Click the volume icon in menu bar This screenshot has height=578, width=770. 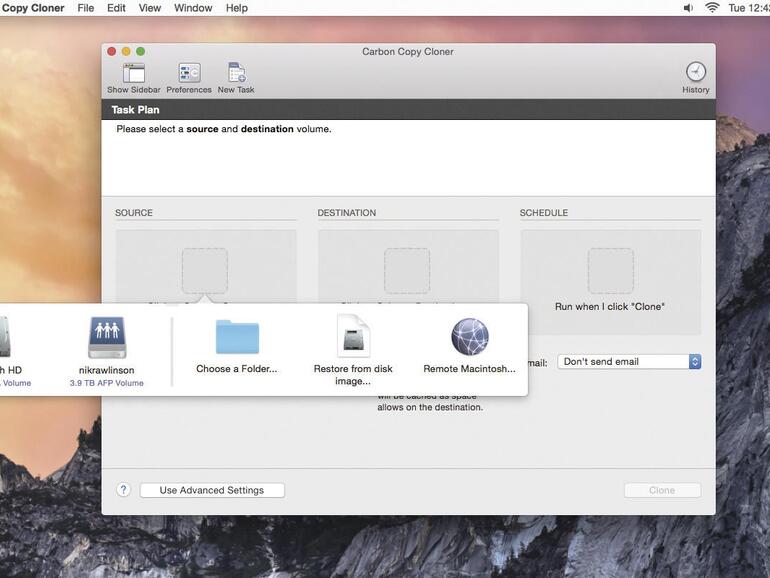(688, 8)
